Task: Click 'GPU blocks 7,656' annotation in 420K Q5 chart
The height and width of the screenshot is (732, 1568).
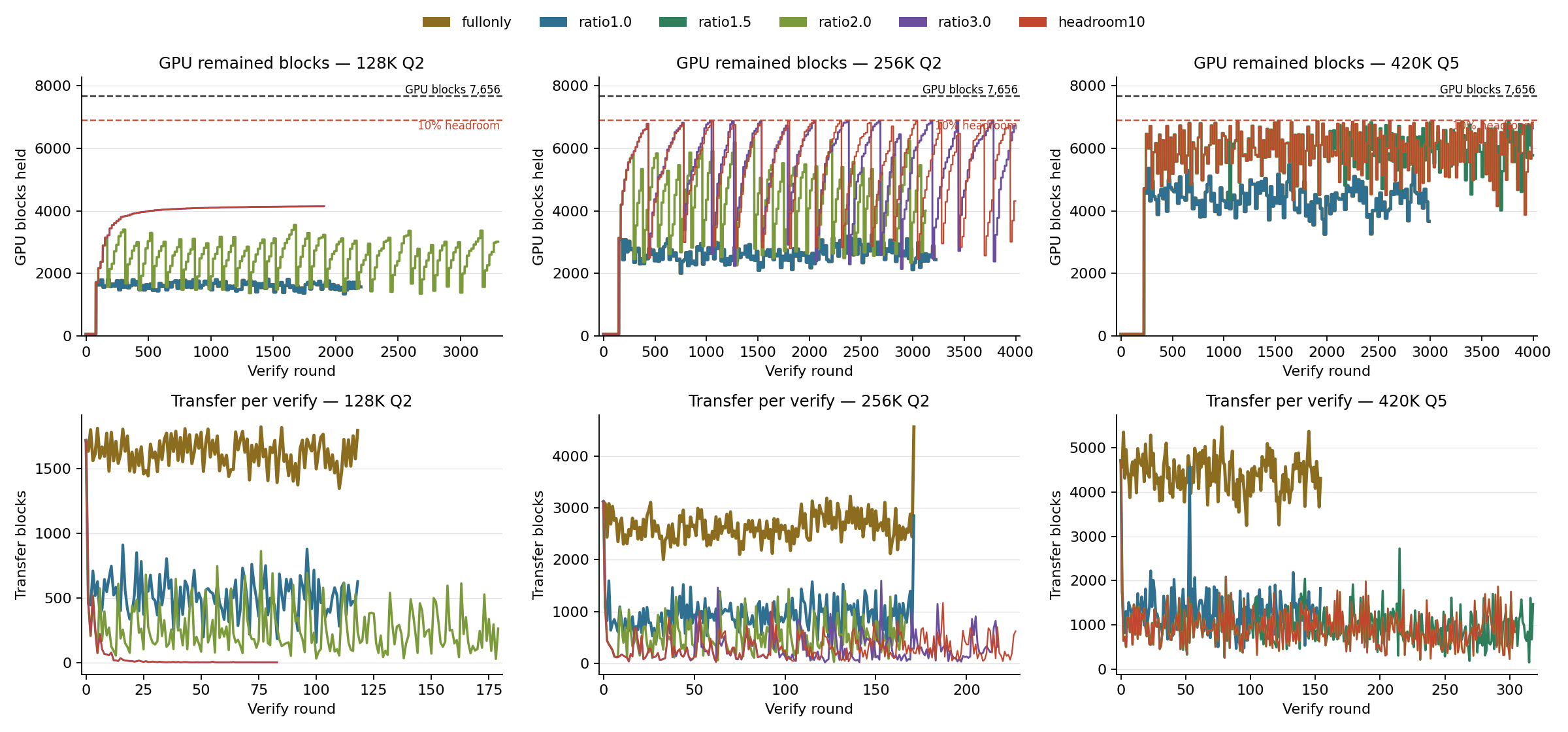Action: click(1487, 90)
